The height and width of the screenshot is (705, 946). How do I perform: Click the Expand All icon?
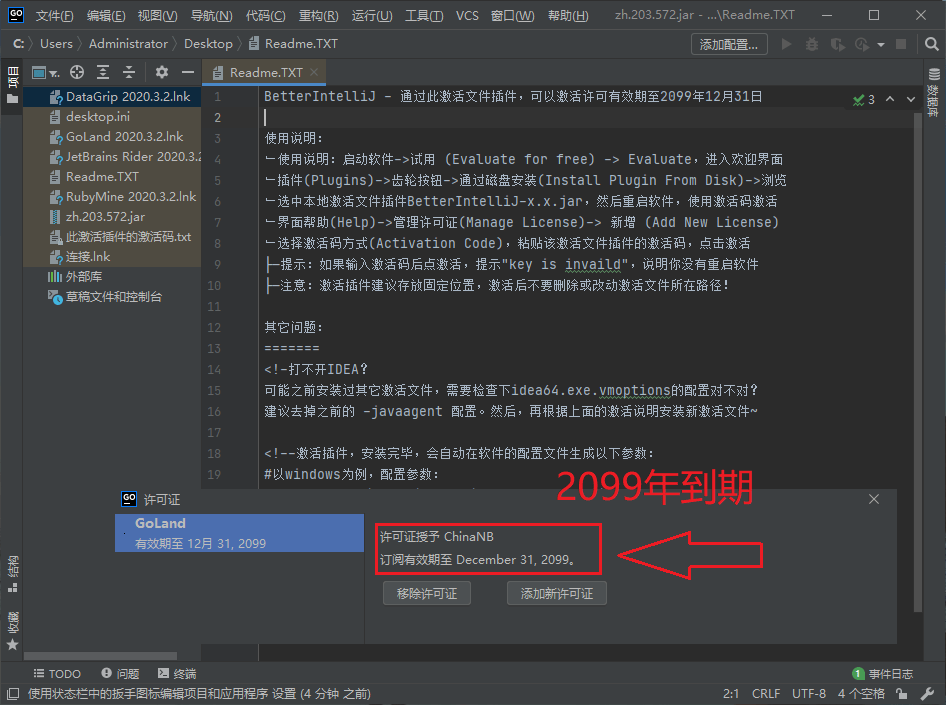(x=103, y=72)
